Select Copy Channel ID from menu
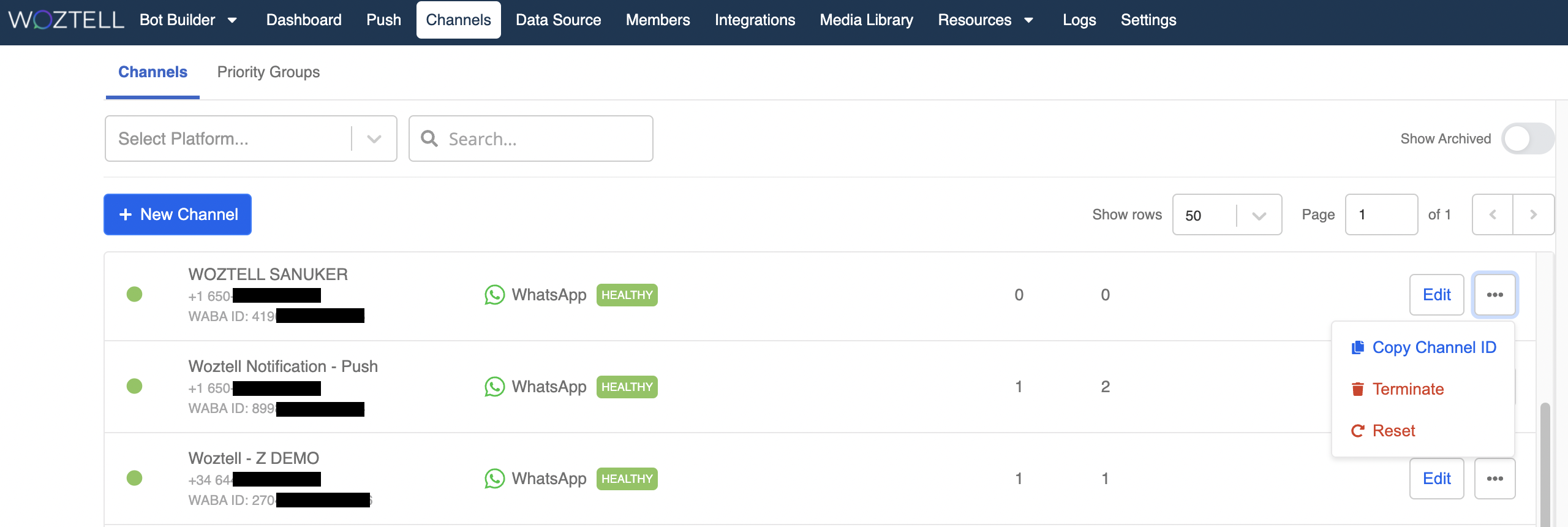The width and height of the screenshot is (1568, 527). click(1423, 347)
